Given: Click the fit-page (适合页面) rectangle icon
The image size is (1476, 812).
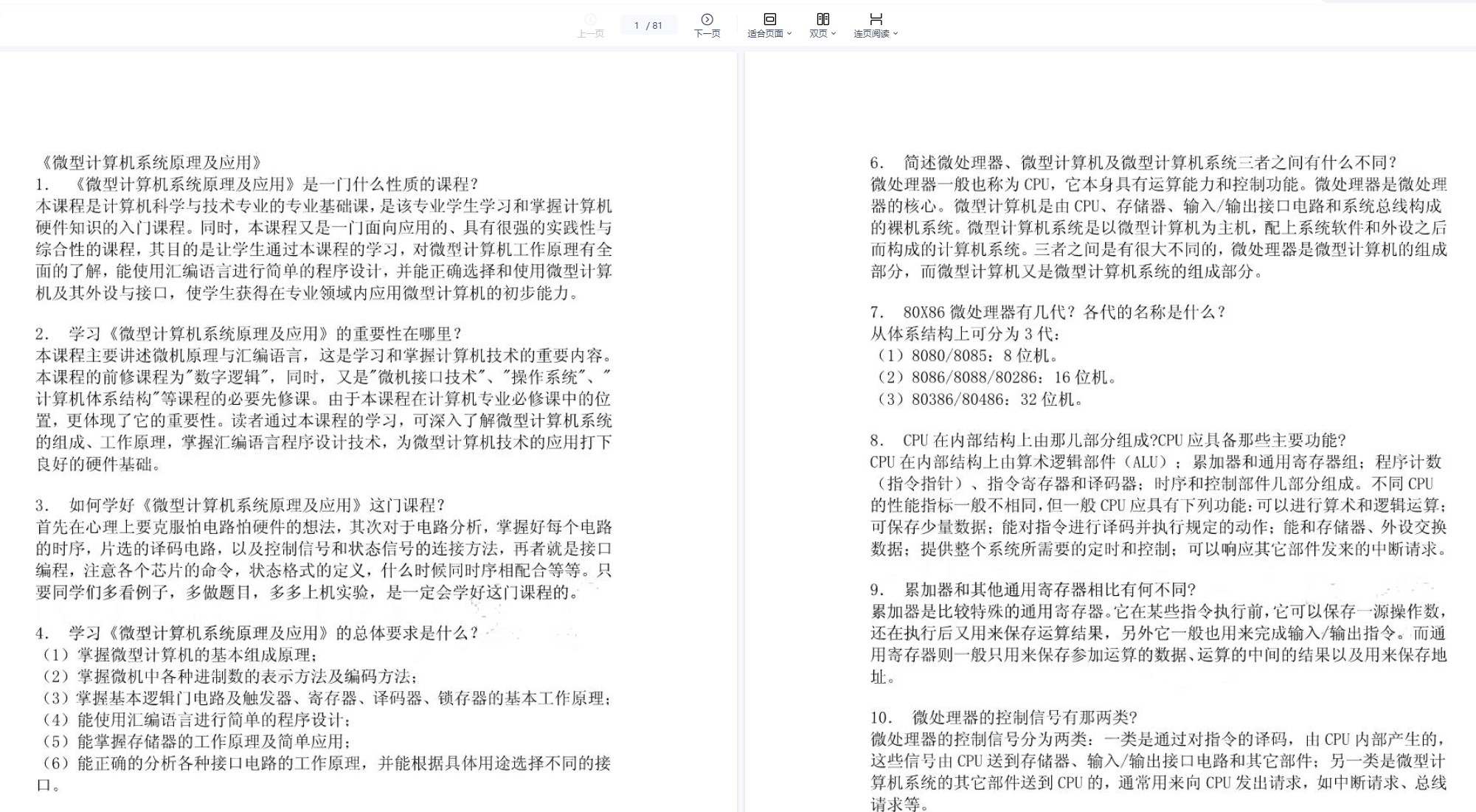Looking at the screenshot, I should point(769,19).
